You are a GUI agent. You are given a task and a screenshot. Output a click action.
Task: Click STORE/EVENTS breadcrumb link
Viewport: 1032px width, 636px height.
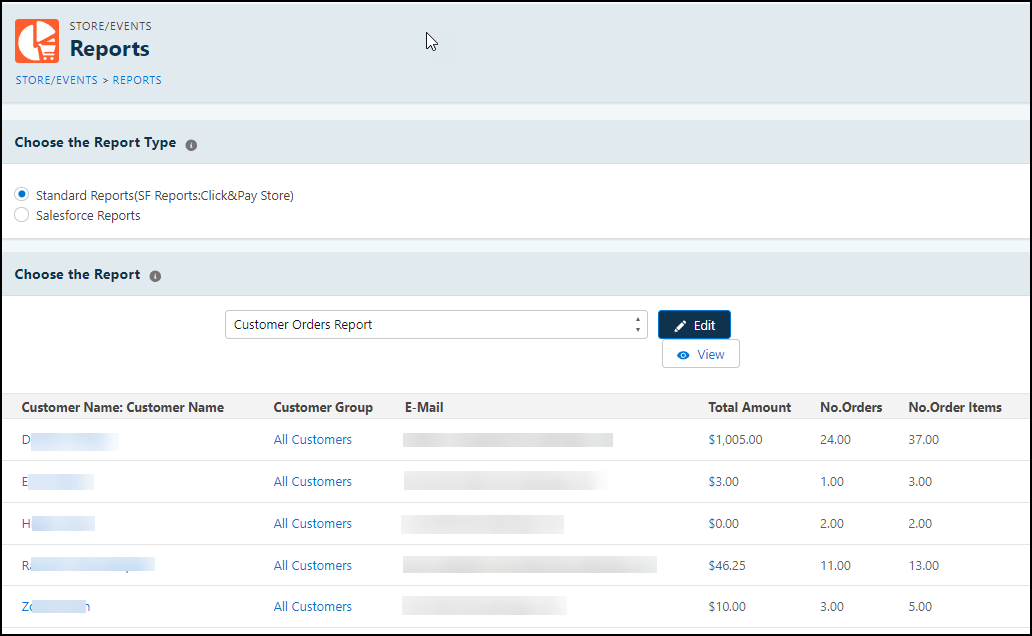pyautogui.click(x=56, y=80)
